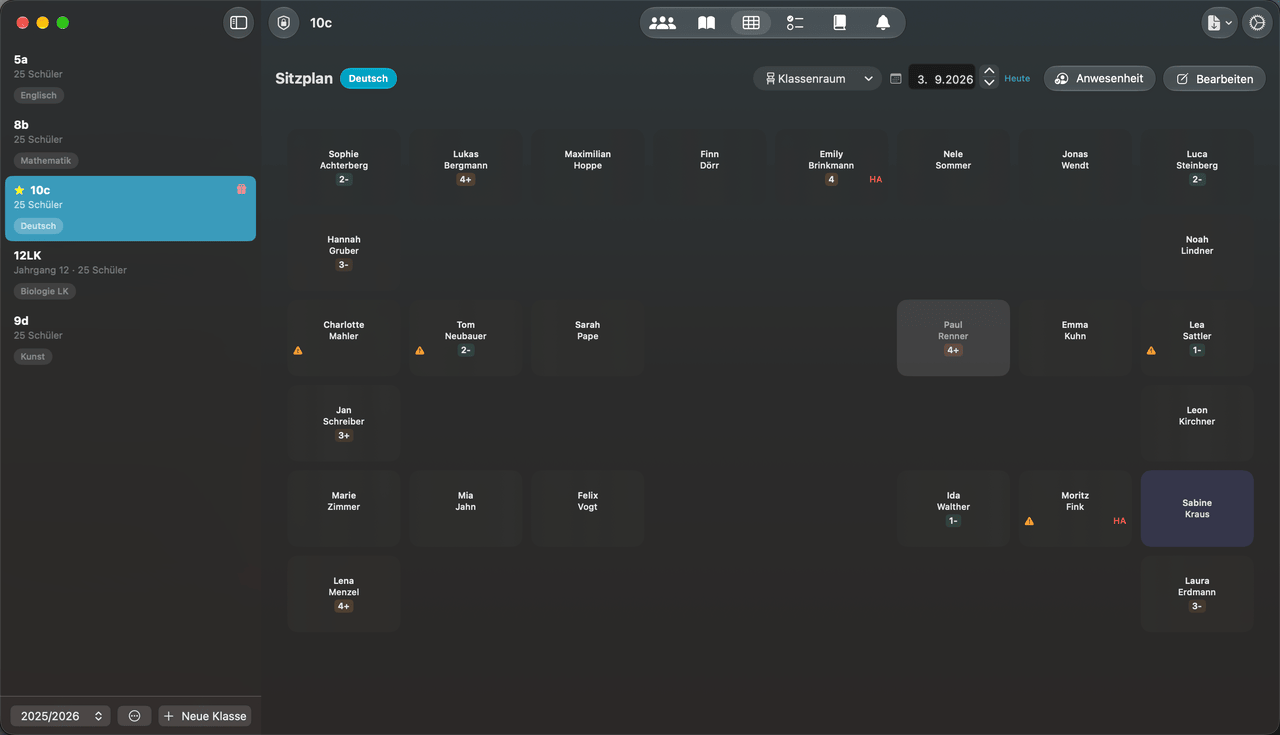Open the more options ellipsis button

(134, 716)
